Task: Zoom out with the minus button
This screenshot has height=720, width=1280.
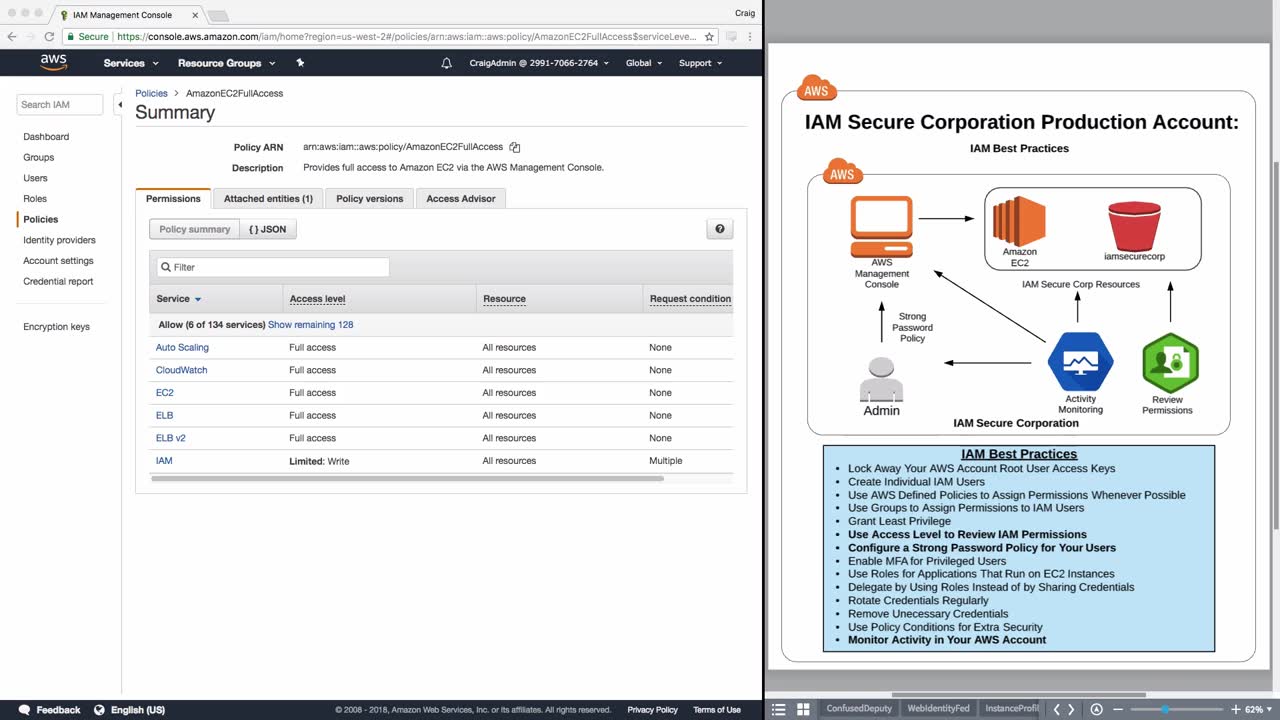Action: (x=1118, y=709)
